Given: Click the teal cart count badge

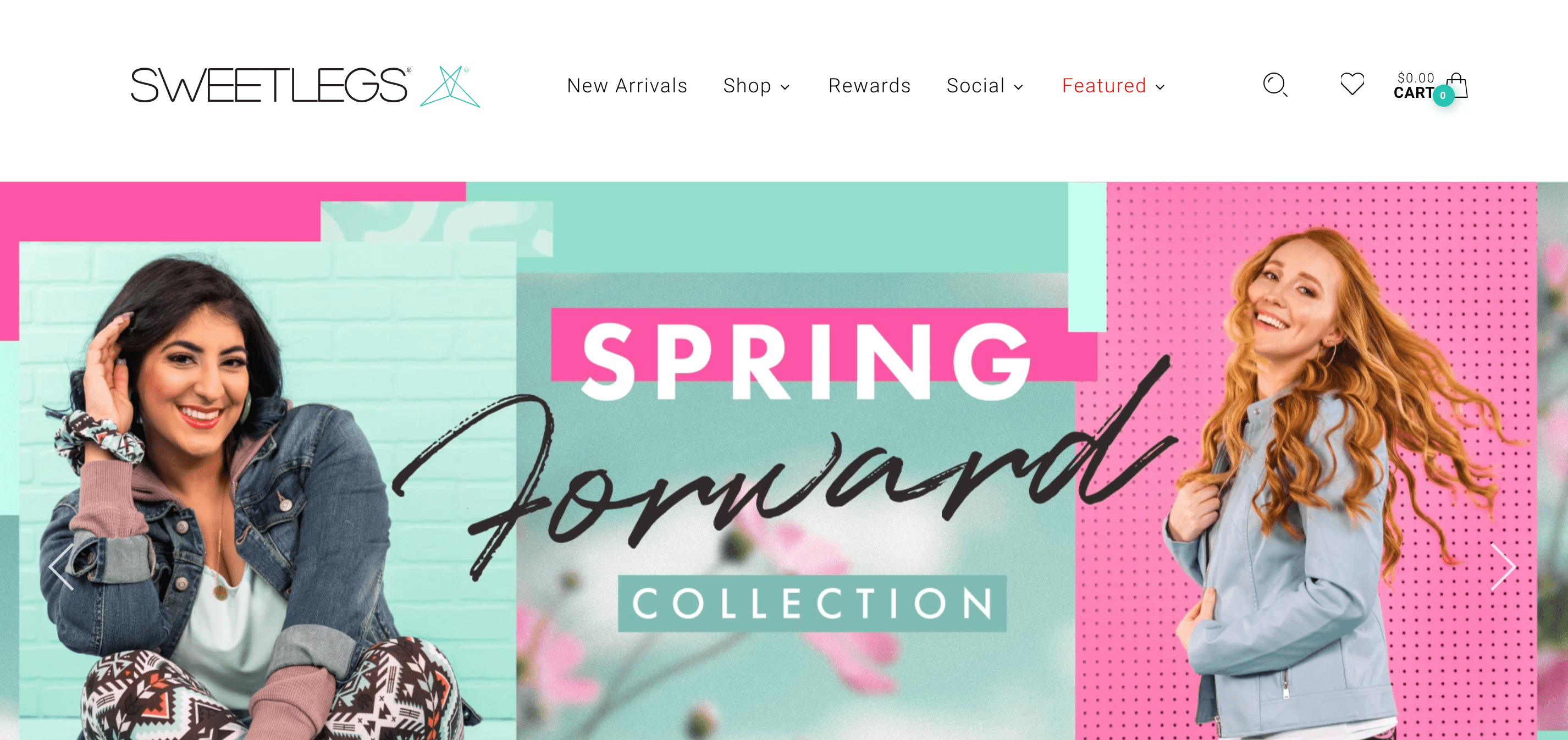Looking at the screenshot, I should coord(1443,96).
